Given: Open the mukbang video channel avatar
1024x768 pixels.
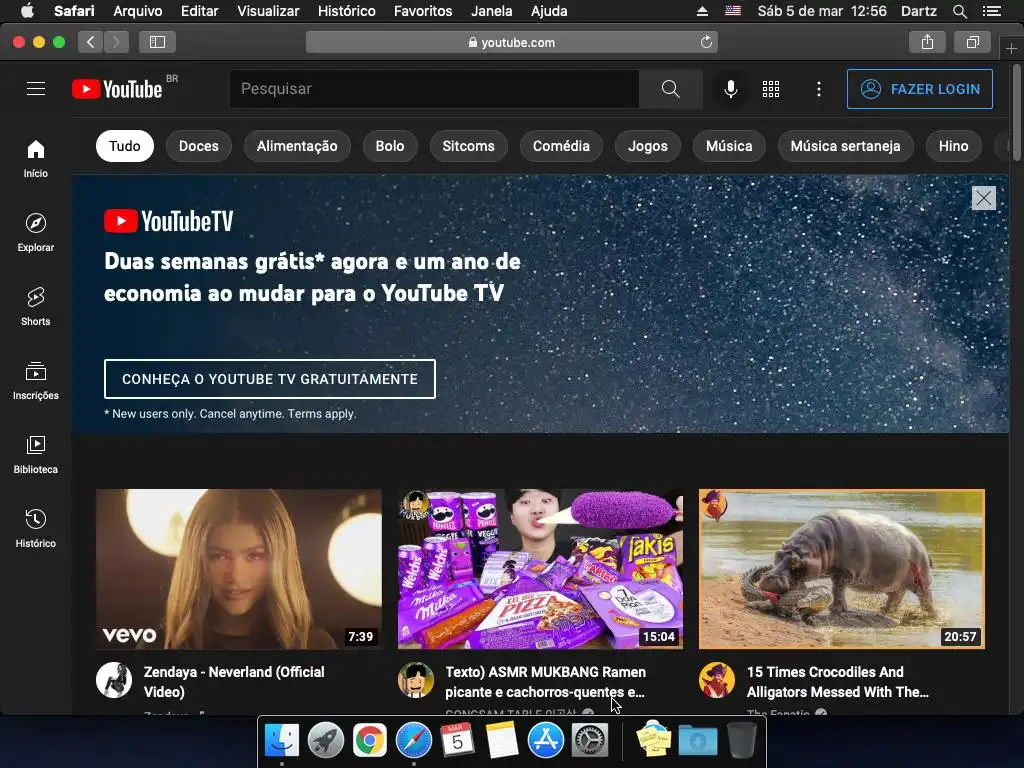Looking at the screenshot, I should (x=416, y=680).
